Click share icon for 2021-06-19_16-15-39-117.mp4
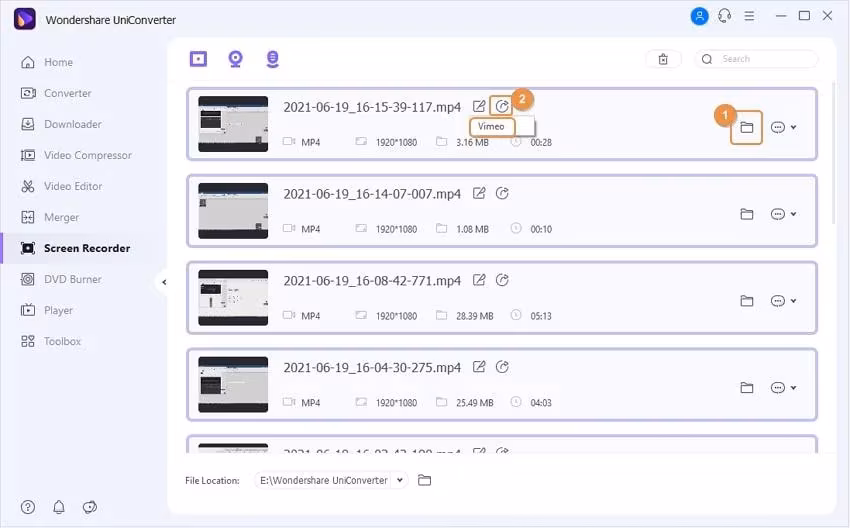This screenshot has height=528, width=850. click(x=502, y=106)
